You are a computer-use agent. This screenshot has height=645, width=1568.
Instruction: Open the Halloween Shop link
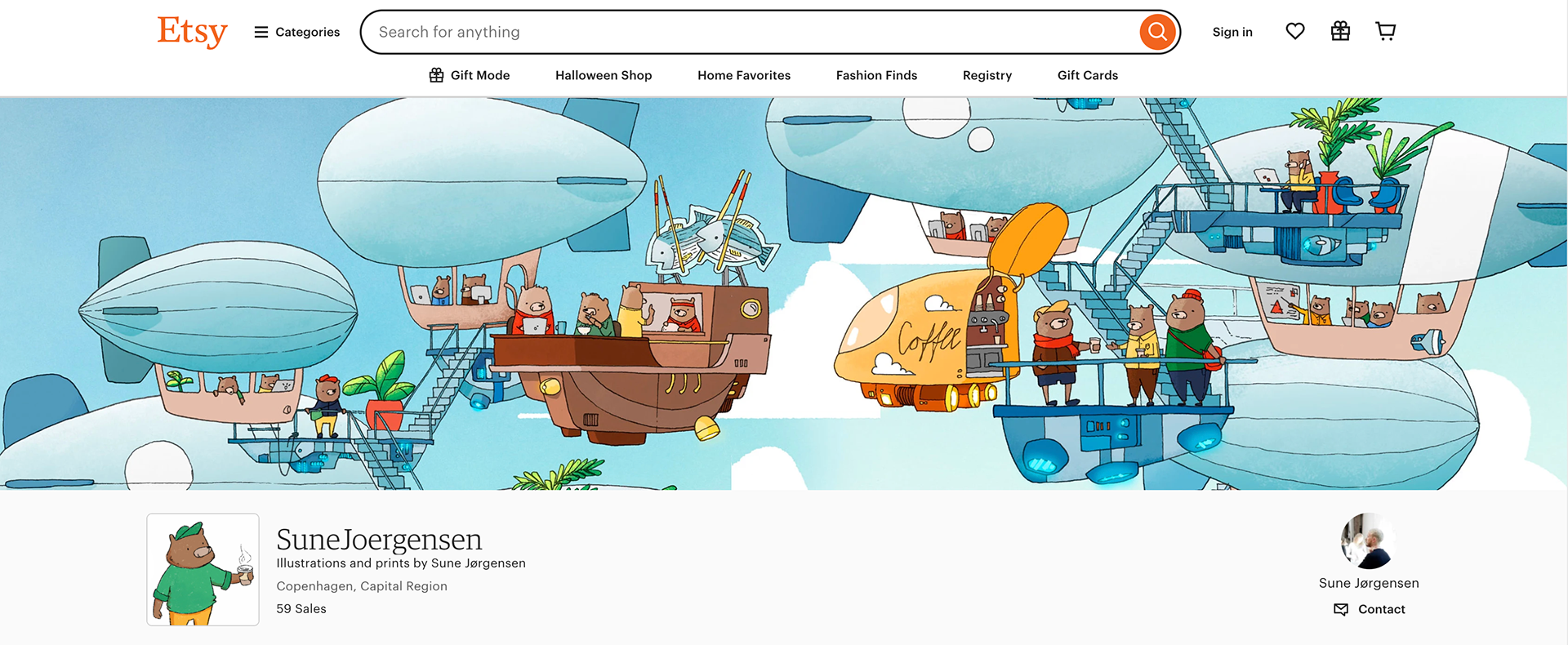(x=604, y=75)
